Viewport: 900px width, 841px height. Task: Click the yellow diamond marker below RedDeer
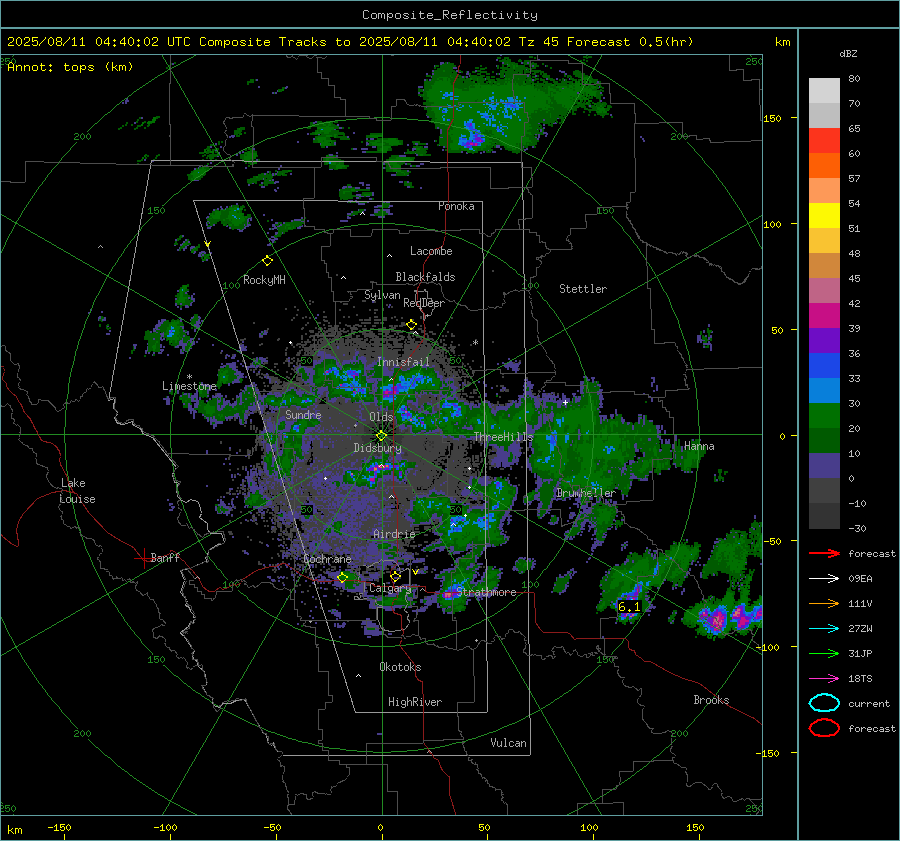412,325
